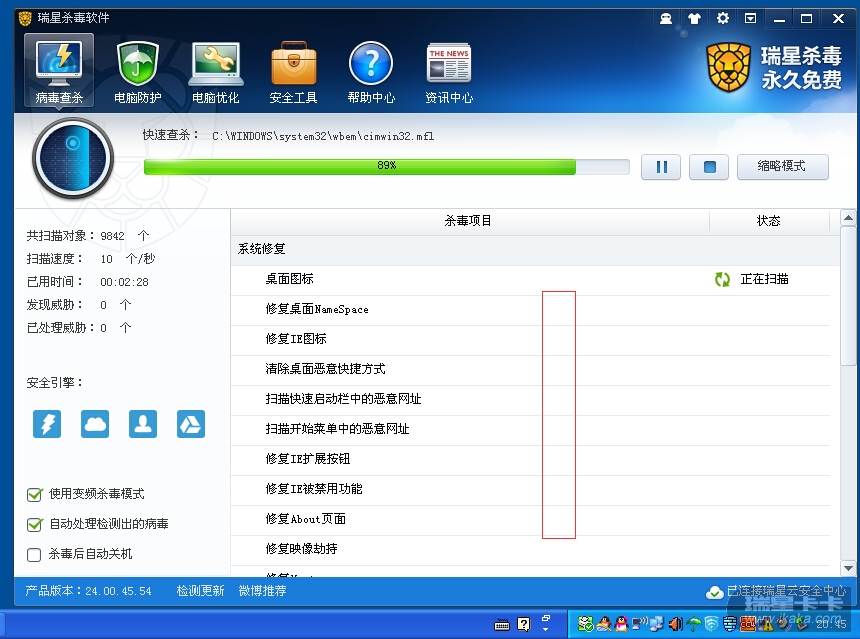Click the user account icon in title bar
The height and width of the screenshot is (639, 860).
[666, 19]
